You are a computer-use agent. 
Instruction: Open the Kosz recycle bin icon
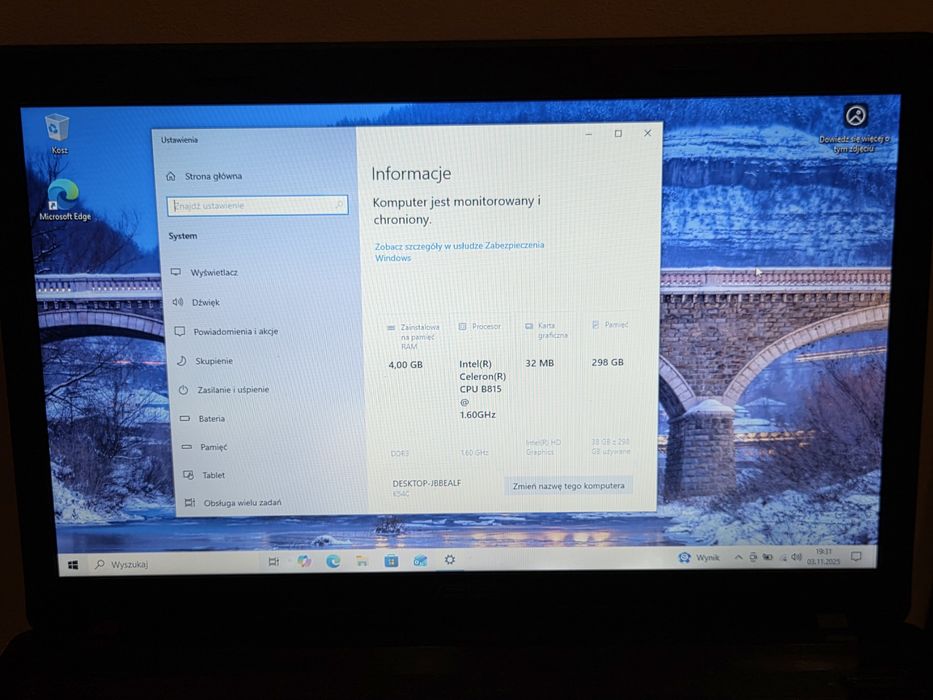pyautogui.click(x=57, y=133)
